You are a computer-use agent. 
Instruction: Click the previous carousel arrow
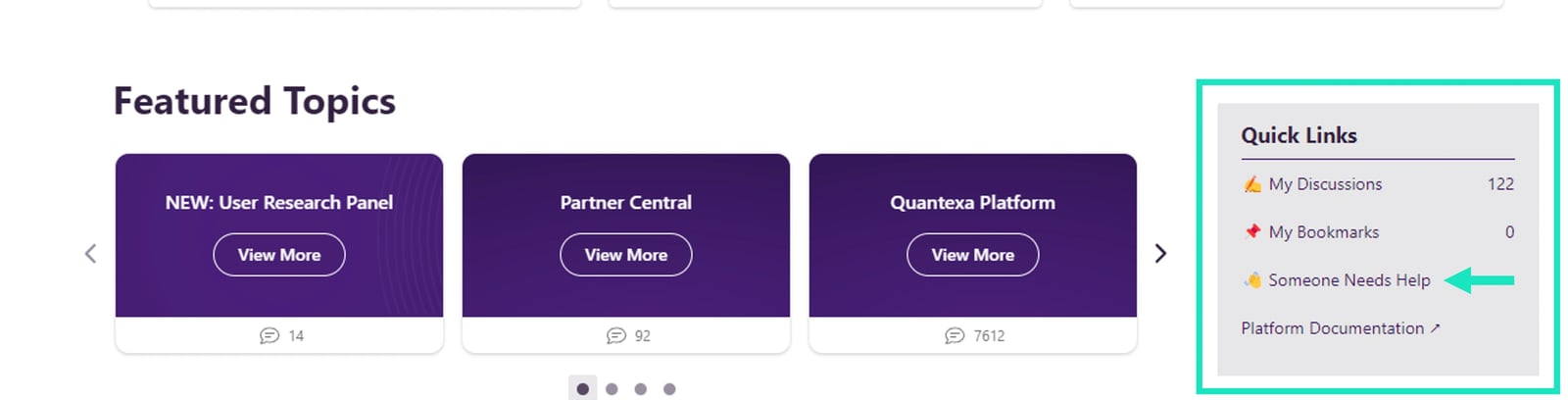click(x=90, y=254)
